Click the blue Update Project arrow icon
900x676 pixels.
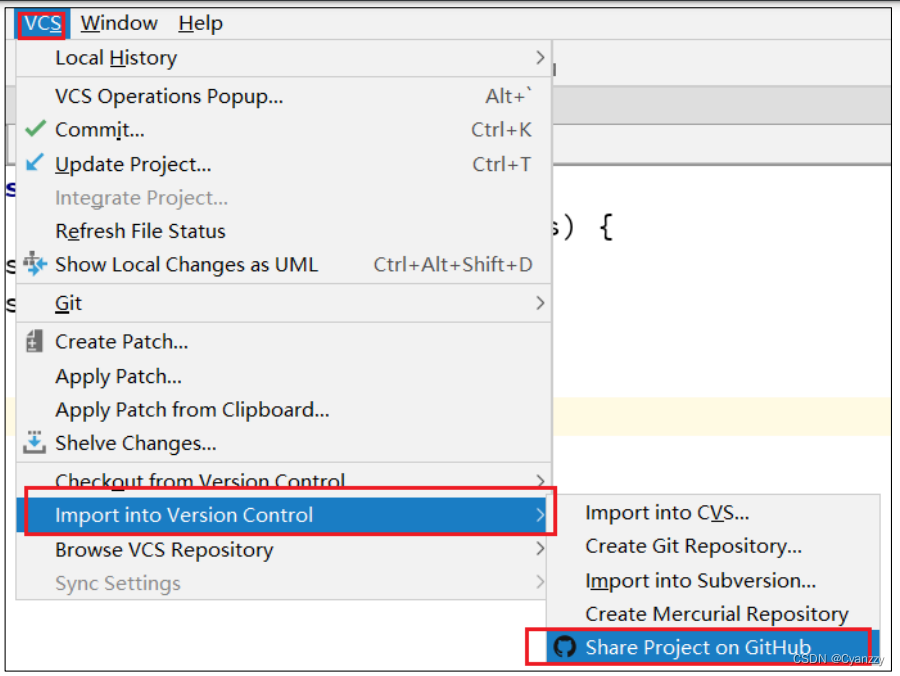34,163
